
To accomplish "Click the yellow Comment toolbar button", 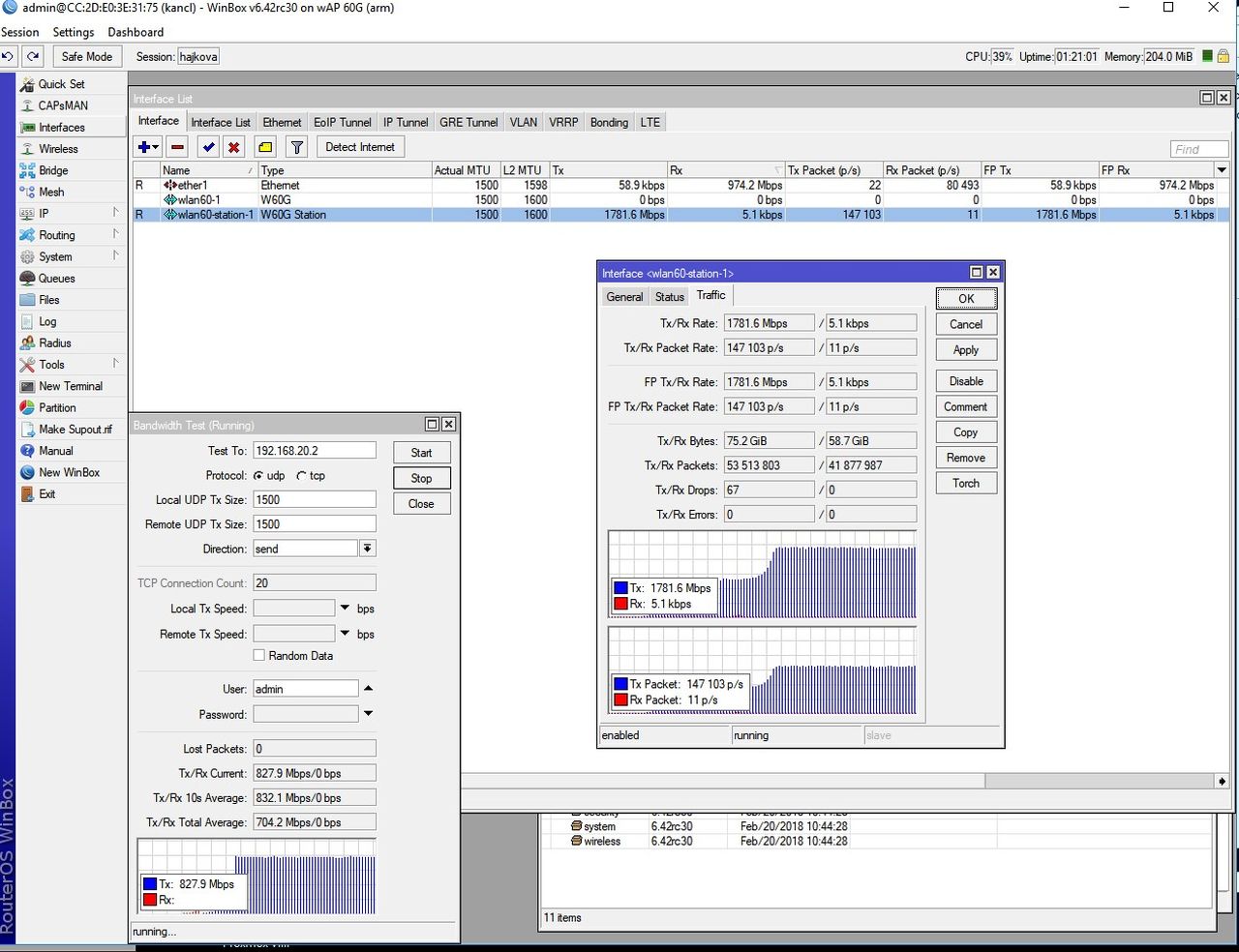I will coord(265,147).
